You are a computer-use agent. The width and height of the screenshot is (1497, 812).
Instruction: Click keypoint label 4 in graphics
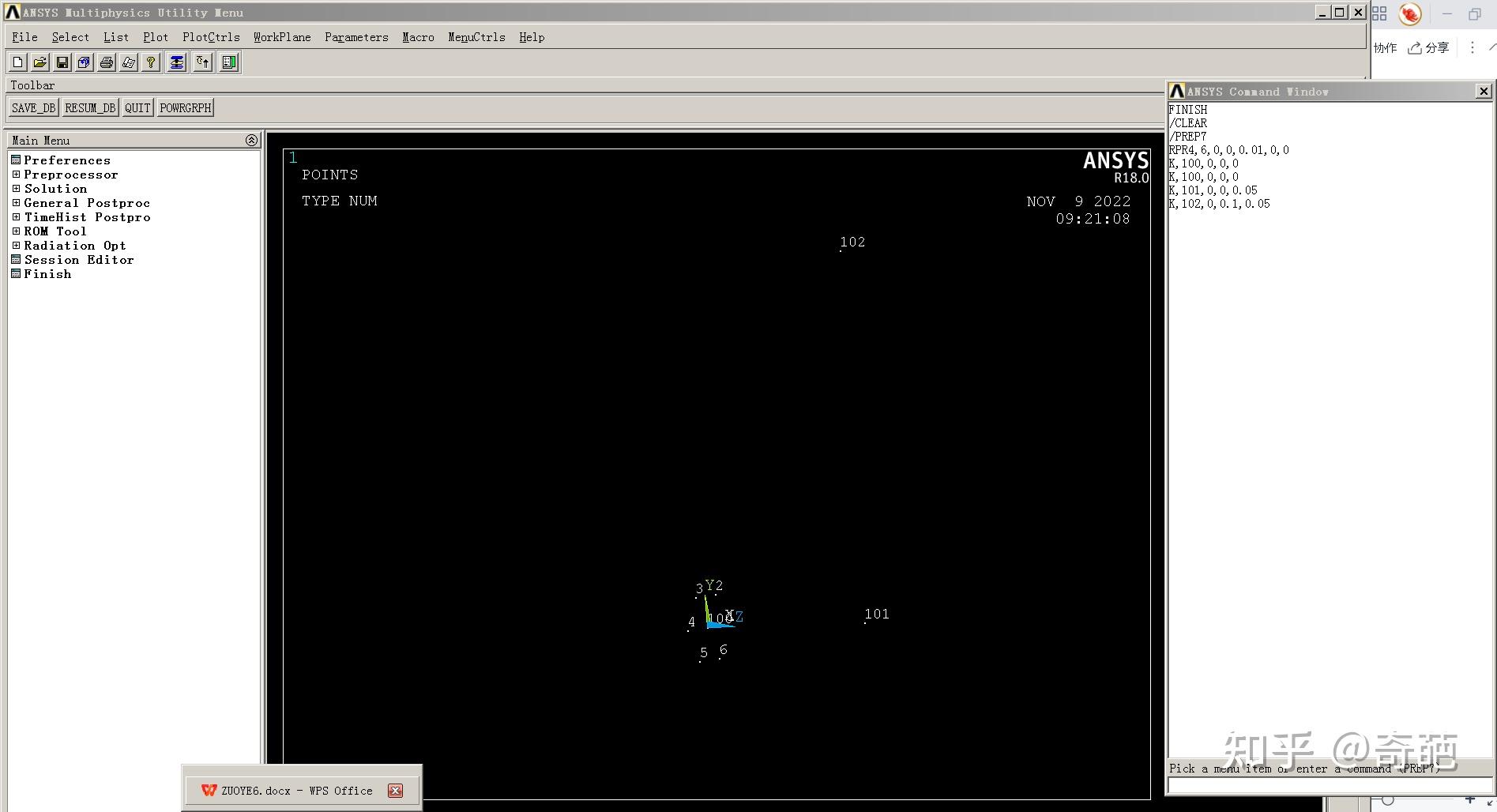pos(691,622)
